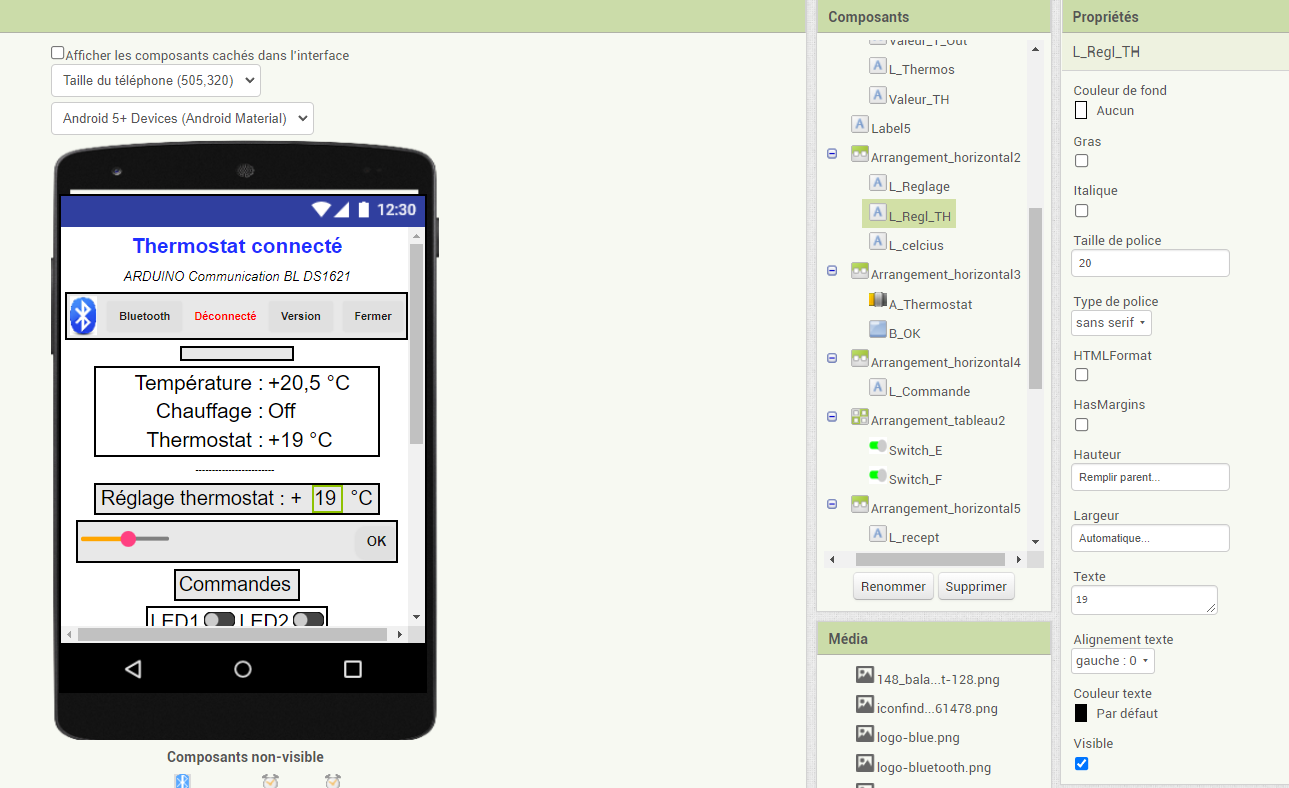This screenshot has height=788, width=1289.
Task: Click the Supprimer button
Action: [x=975, y=586]
